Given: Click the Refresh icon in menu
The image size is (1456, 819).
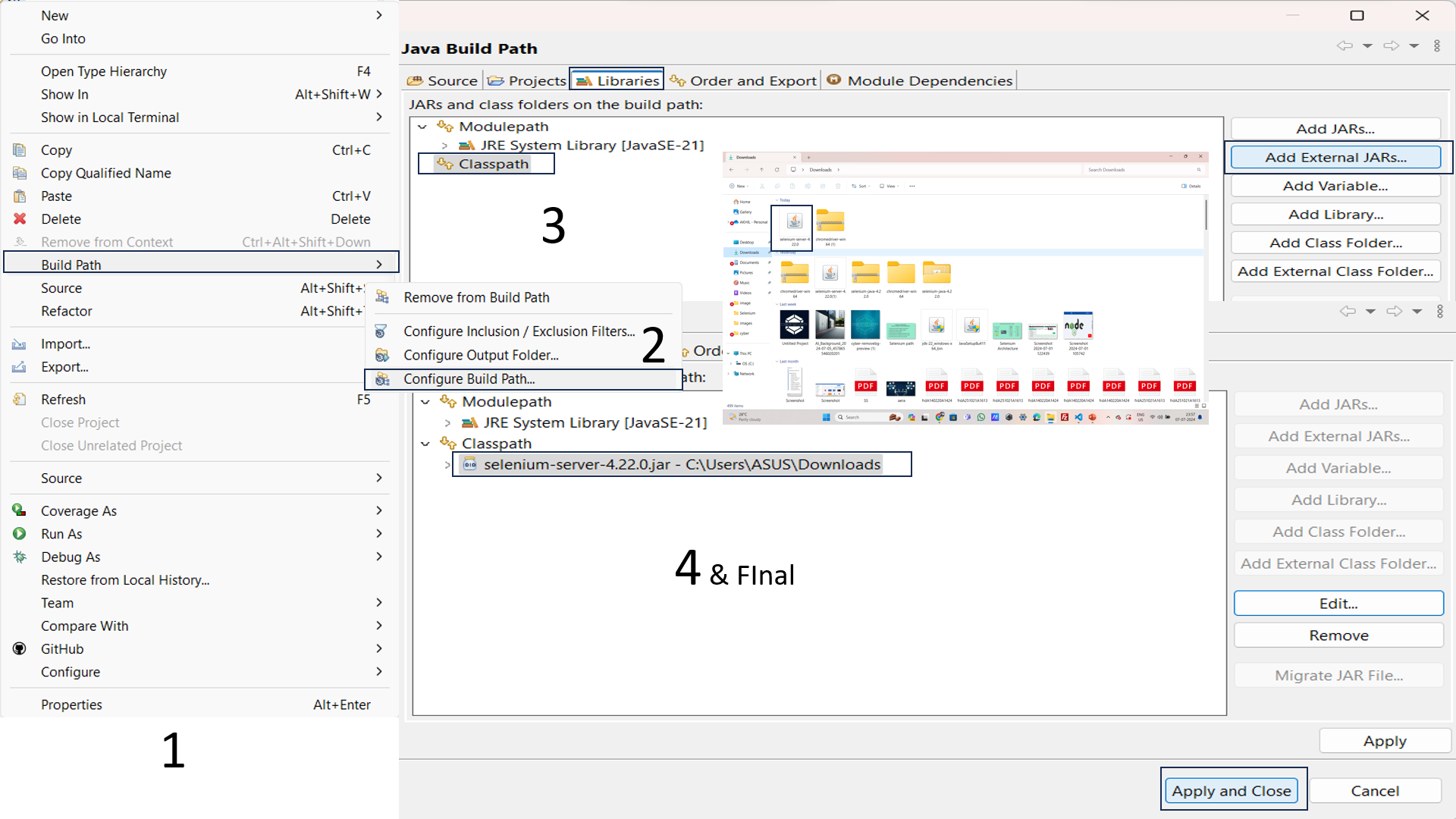Looking at the screenshot, I should coord(20,400).
